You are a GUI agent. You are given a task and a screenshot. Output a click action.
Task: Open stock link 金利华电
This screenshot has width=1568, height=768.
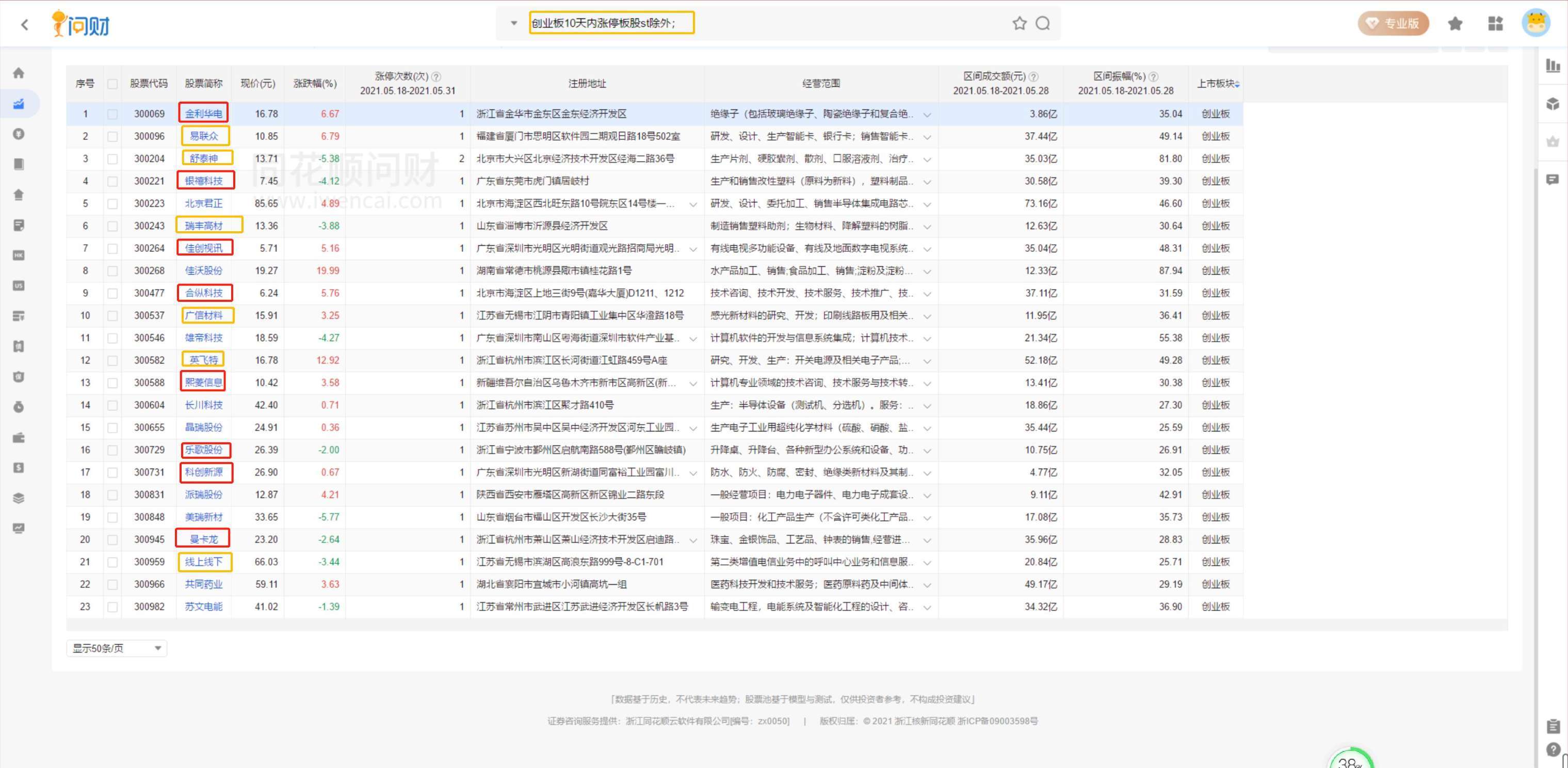pyautogui.click(x=204, y=114)
